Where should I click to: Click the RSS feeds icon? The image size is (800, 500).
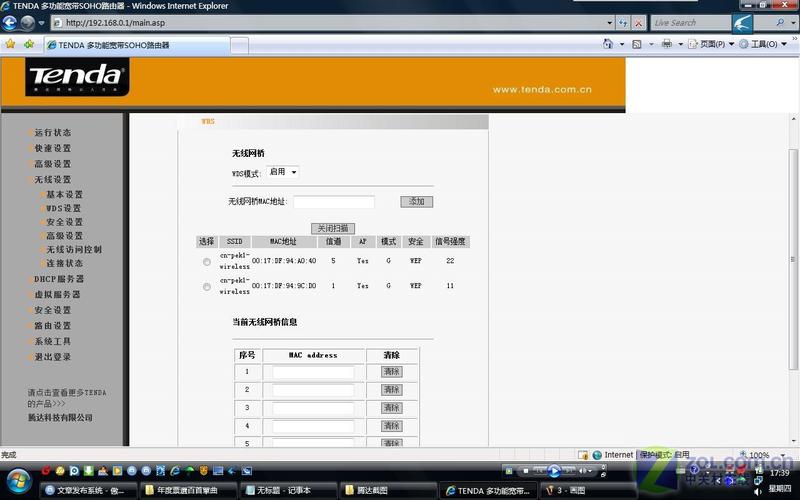(x=637, y=44)
